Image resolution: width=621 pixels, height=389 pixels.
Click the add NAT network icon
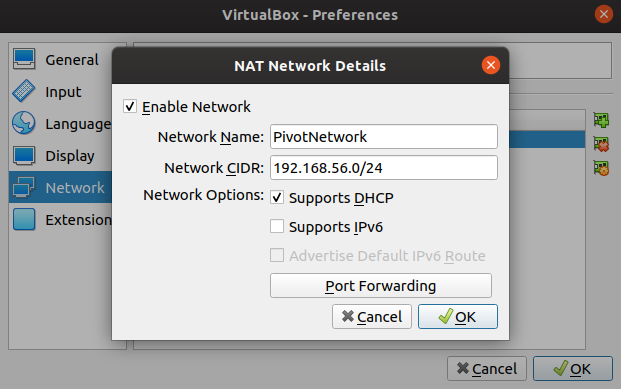(x=601, y=120)
